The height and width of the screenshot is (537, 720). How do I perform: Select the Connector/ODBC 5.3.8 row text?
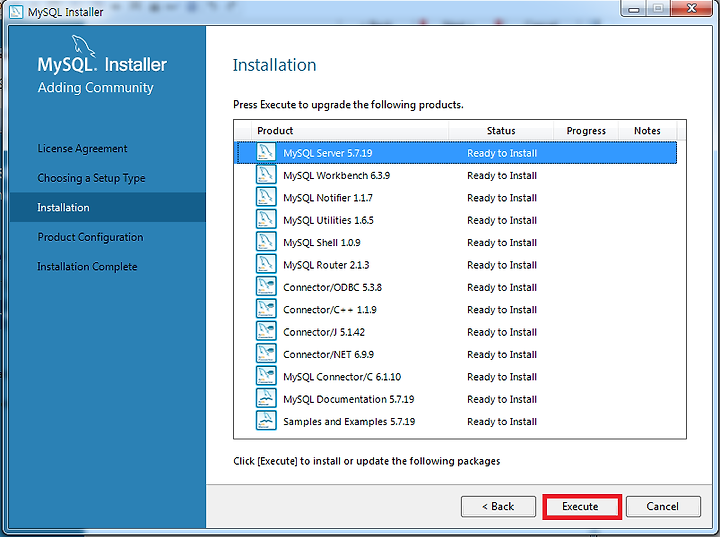pos(332,288)
